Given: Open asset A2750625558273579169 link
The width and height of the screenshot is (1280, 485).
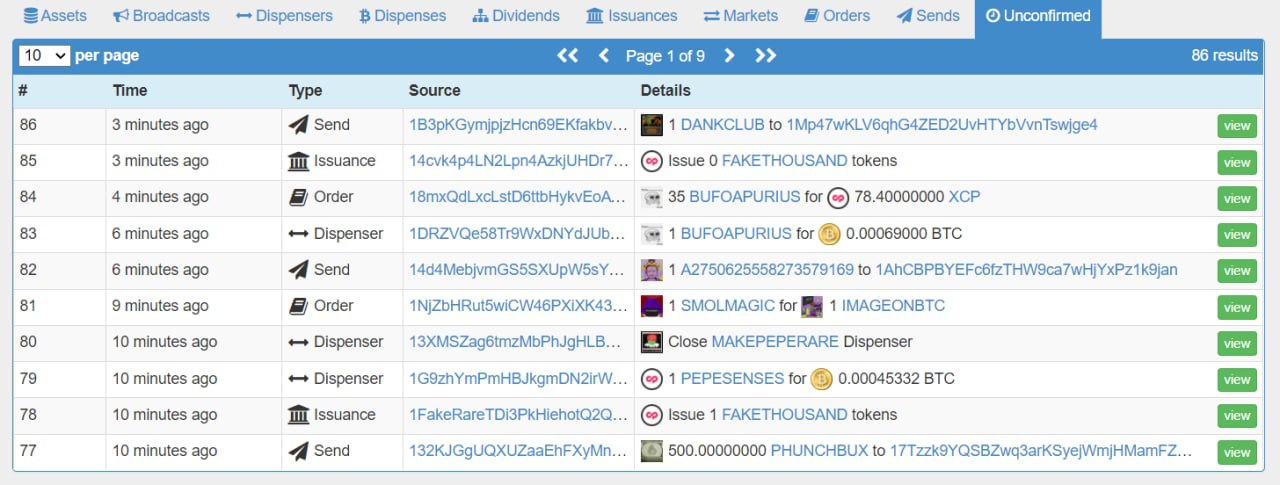Looking at the screenshot, I should (767, 270).
